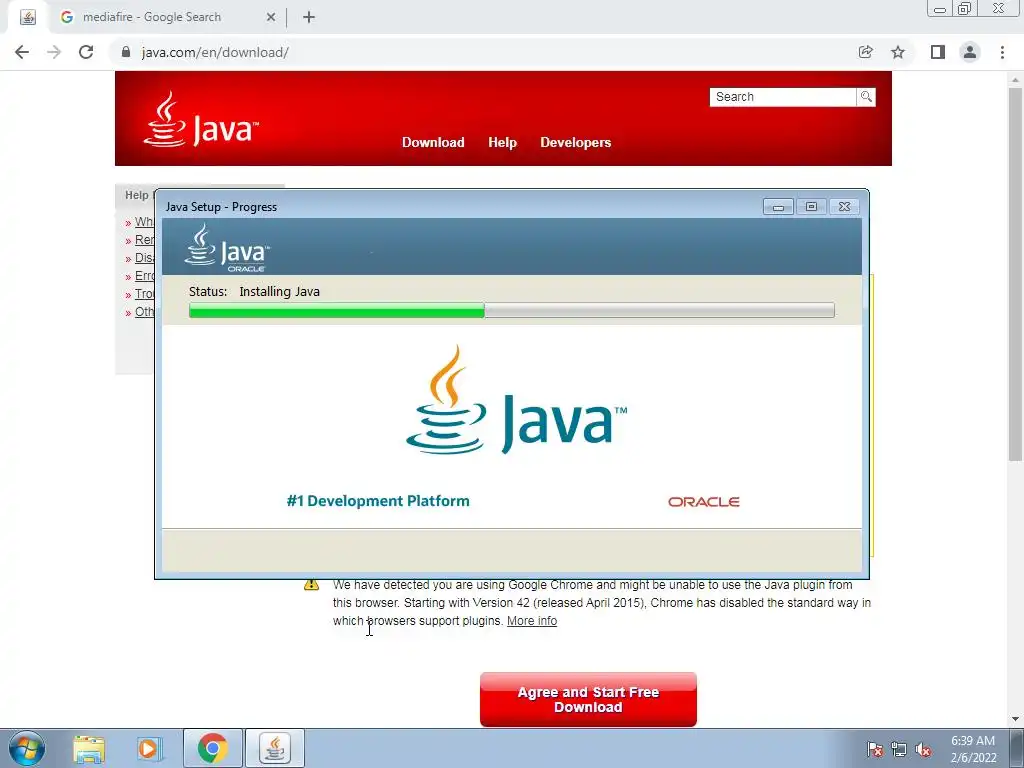Image resolution: width=1024 pixels, height=768 pixels.
Task: Click '#1 Development Platform' text
Action: pos(378,501)
